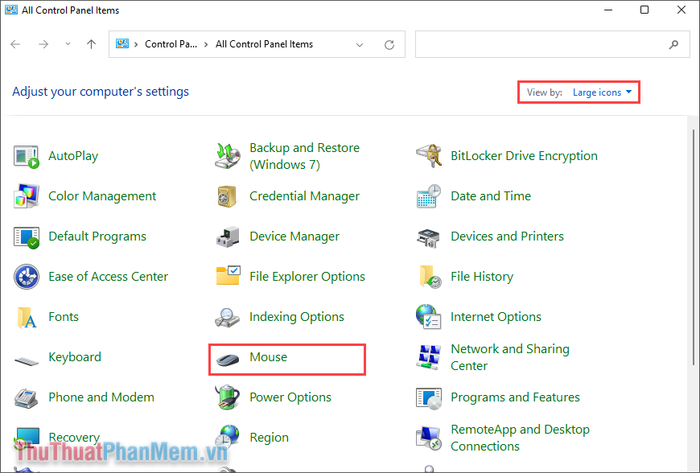Click the All Control Panel Items breadcrumb
Image resolution: width=700 pixels, height=473 pixels.
coord(264,44)
